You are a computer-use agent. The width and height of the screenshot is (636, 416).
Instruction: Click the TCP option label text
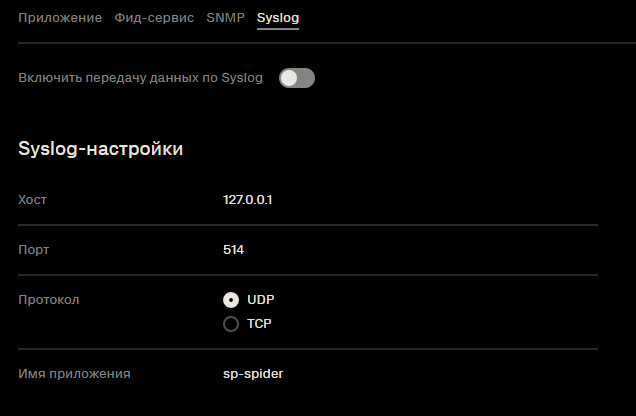(x=259, y=324)
